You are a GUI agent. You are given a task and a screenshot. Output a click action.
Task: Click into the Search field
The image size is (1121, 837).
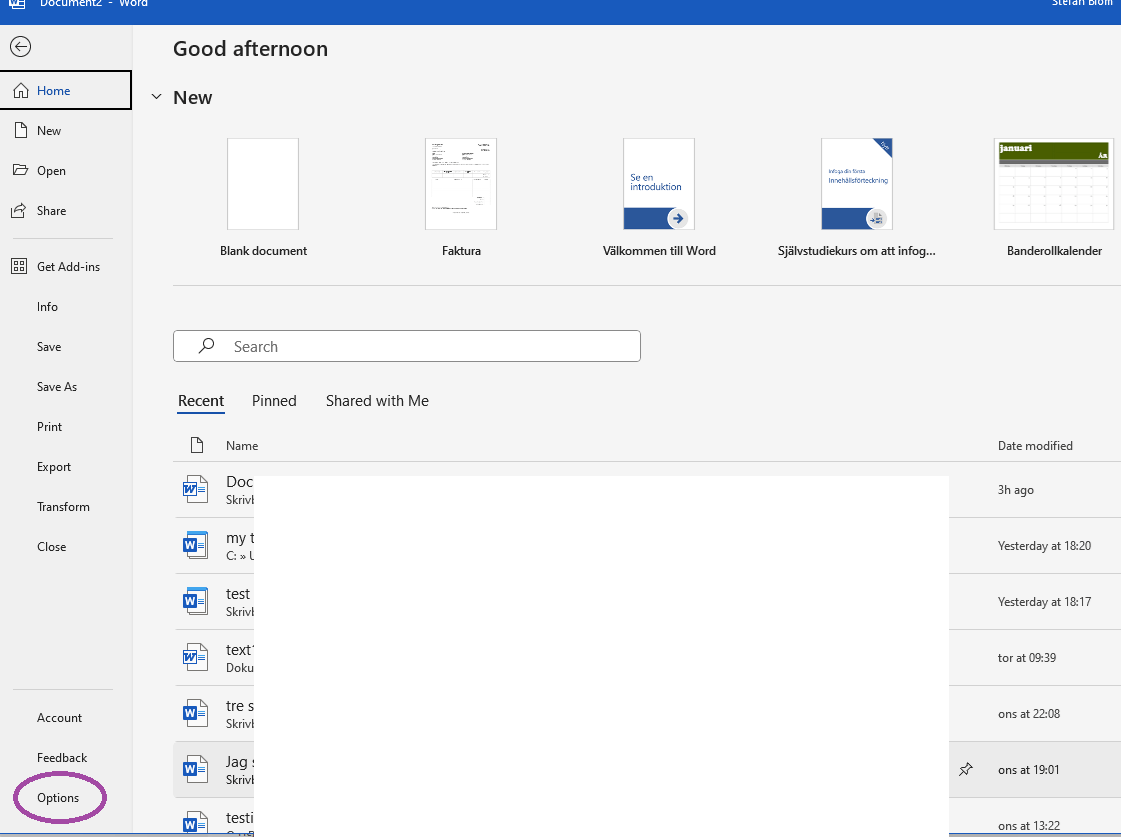407,346
